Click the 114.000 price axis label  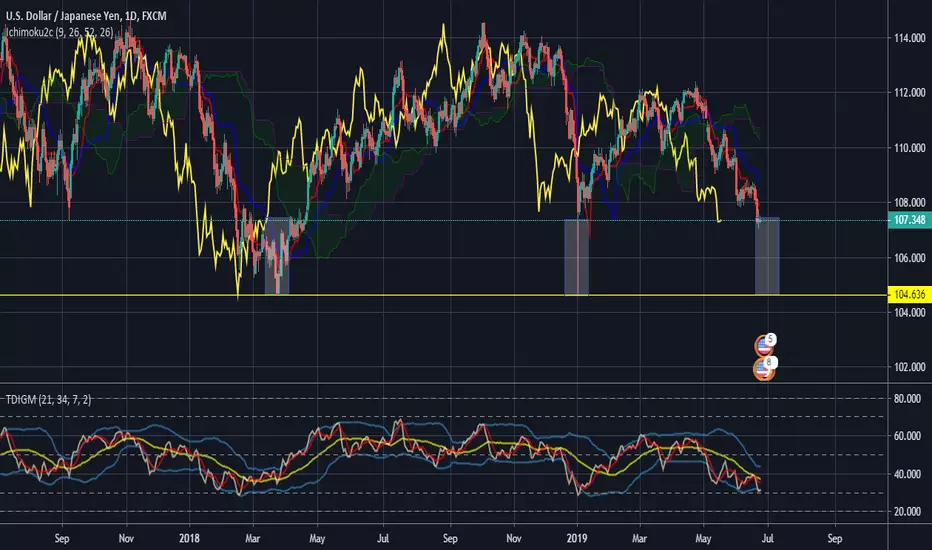point(909,38)
